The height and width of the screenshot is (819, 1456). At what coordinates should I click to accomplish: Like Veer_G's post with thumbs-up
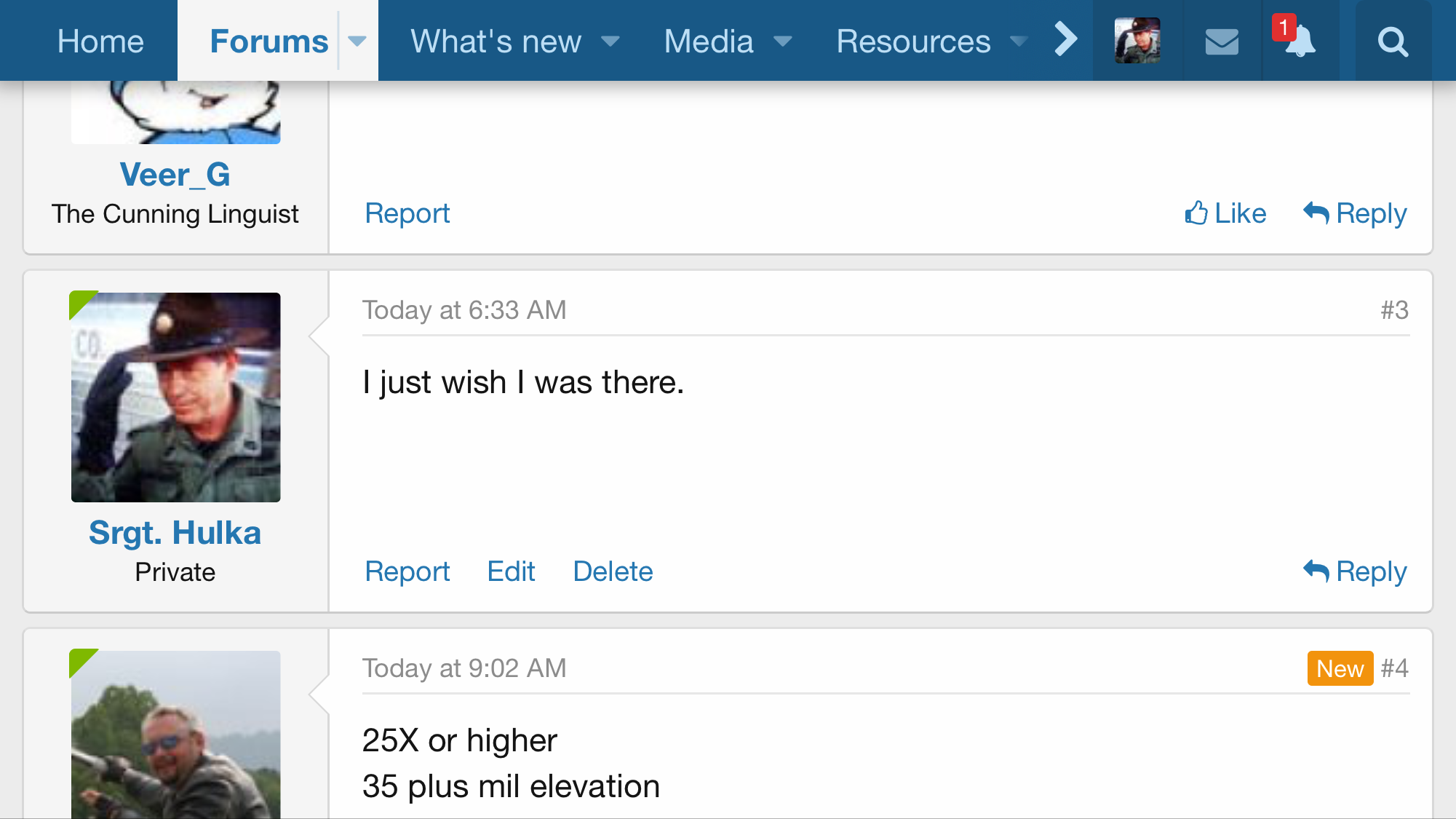coord(1225,213)
